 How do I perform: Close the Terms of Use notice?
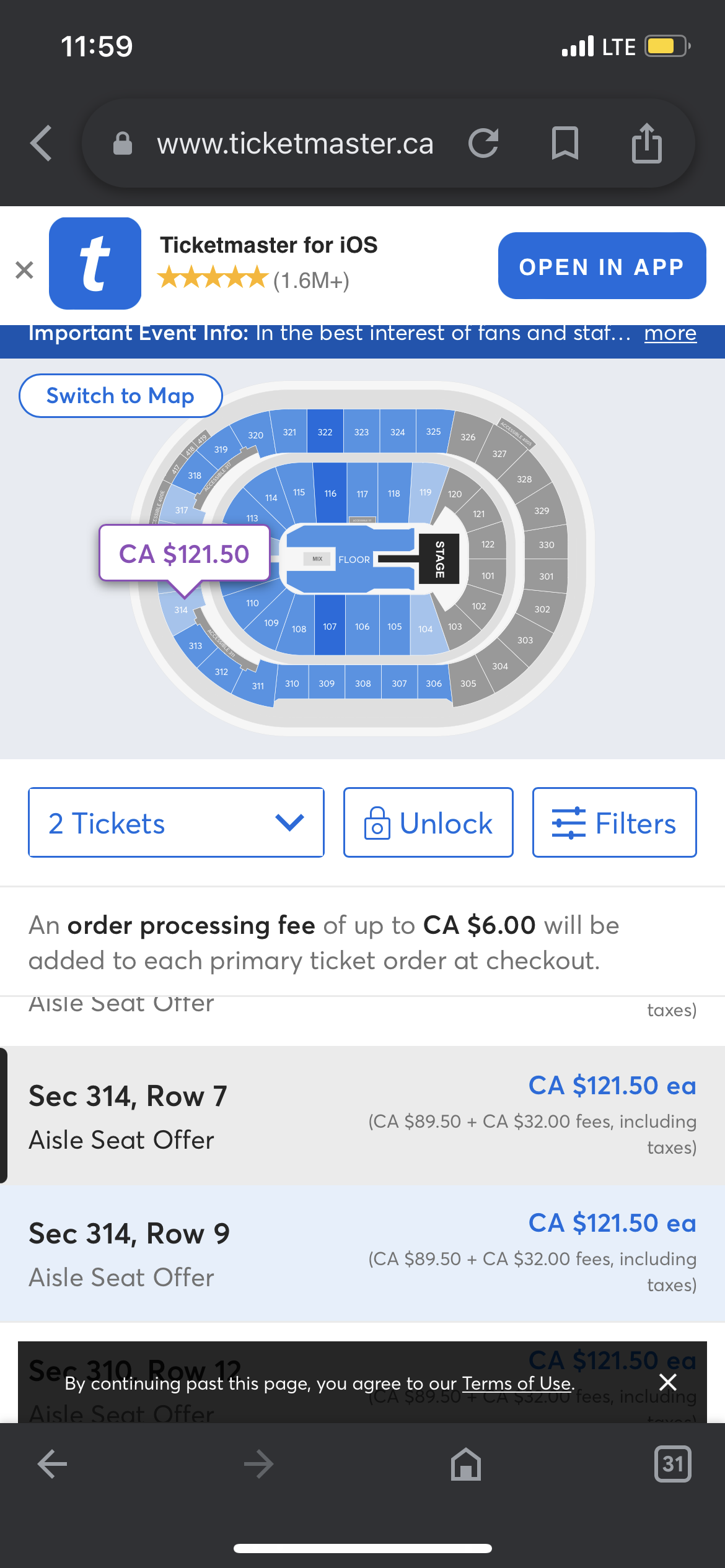click(x=668, y=1382)
